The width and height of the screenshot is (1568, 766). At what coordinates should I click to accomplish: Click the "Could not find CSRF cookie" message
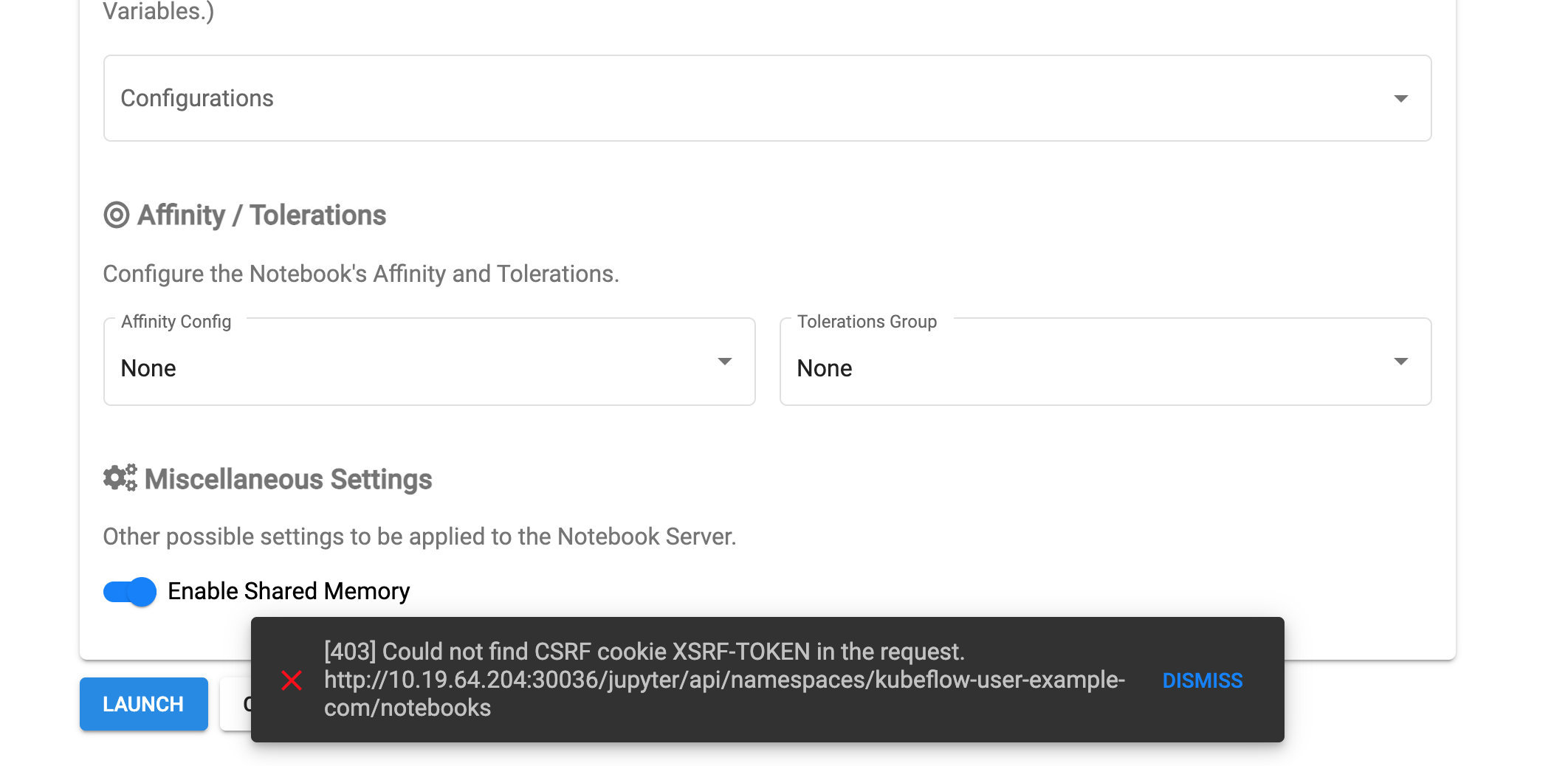click(x=644, y=652)
